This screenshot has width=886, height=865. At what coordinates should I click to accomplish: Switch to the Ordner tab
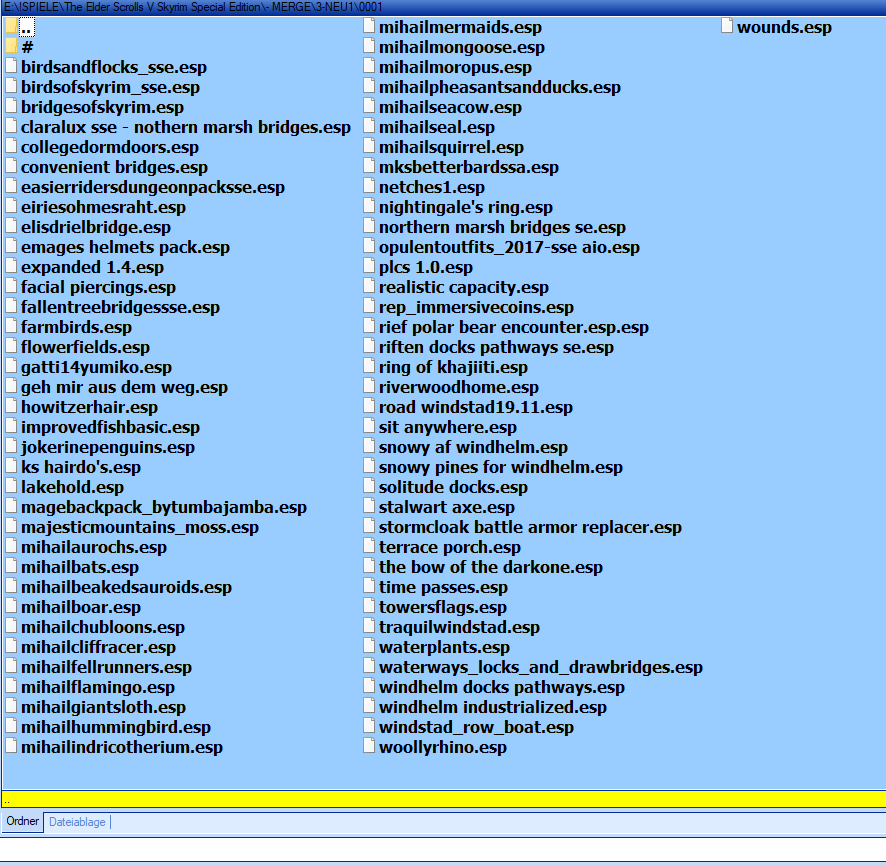[23, 821]
